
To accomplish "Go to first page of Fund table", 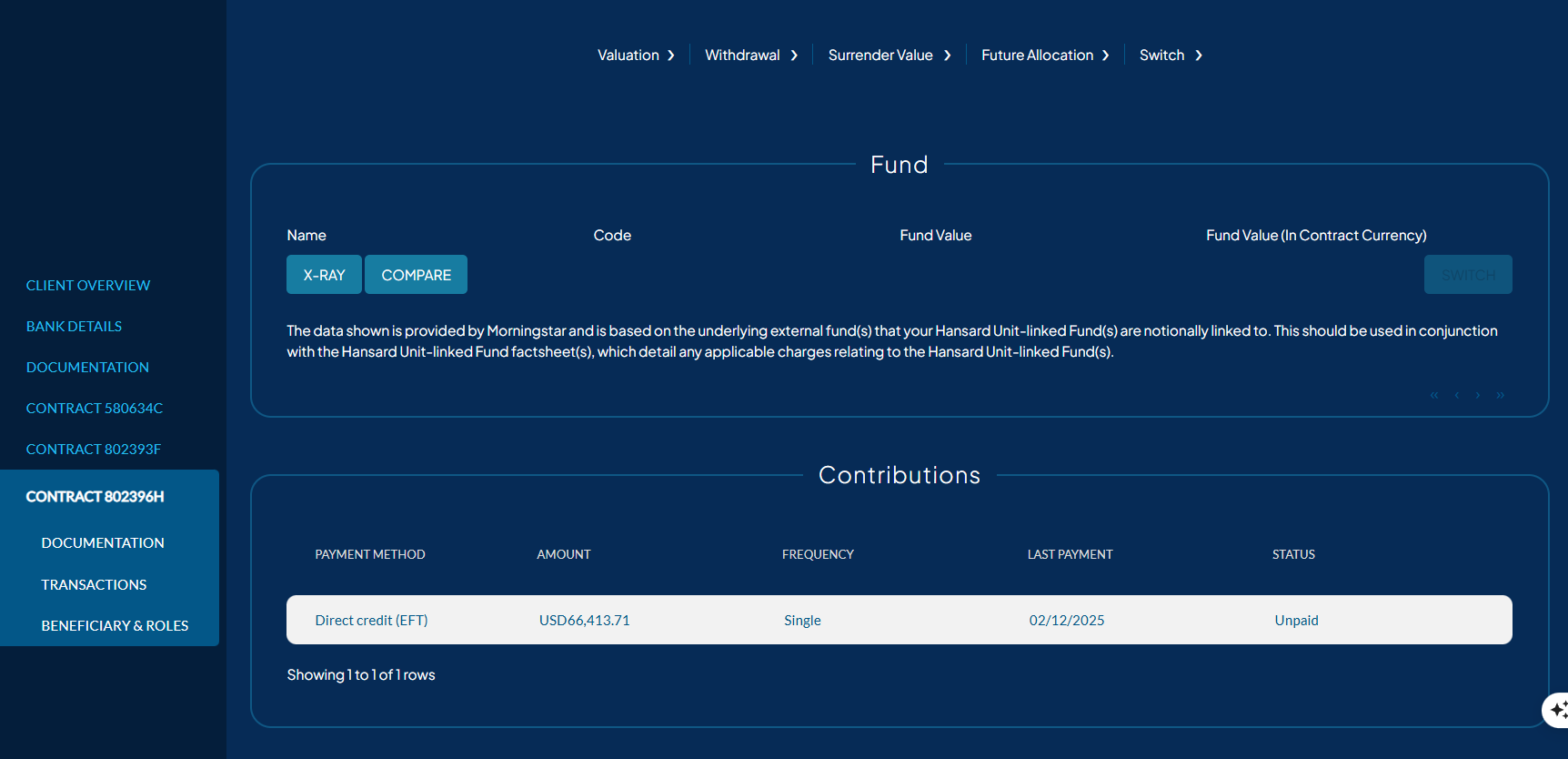I will point(1434,395).
